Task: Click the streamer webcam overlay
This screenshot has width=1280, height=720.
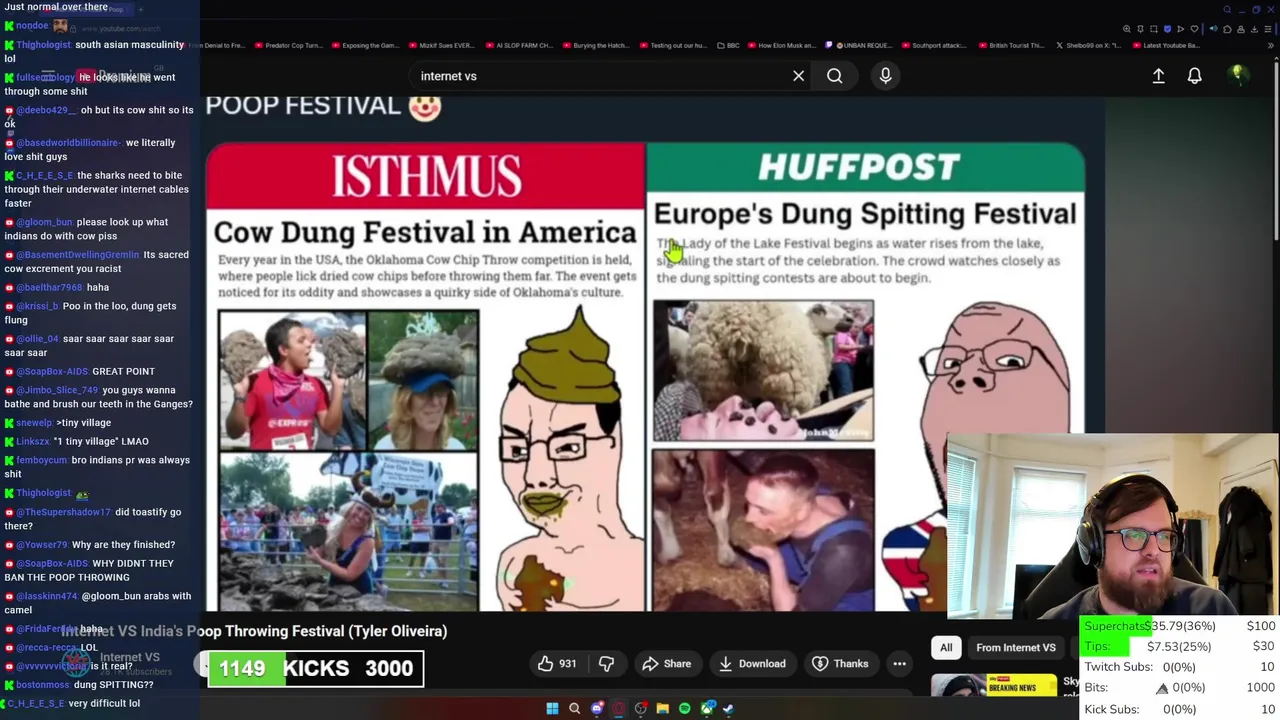Action: (x=1112, y=527)
